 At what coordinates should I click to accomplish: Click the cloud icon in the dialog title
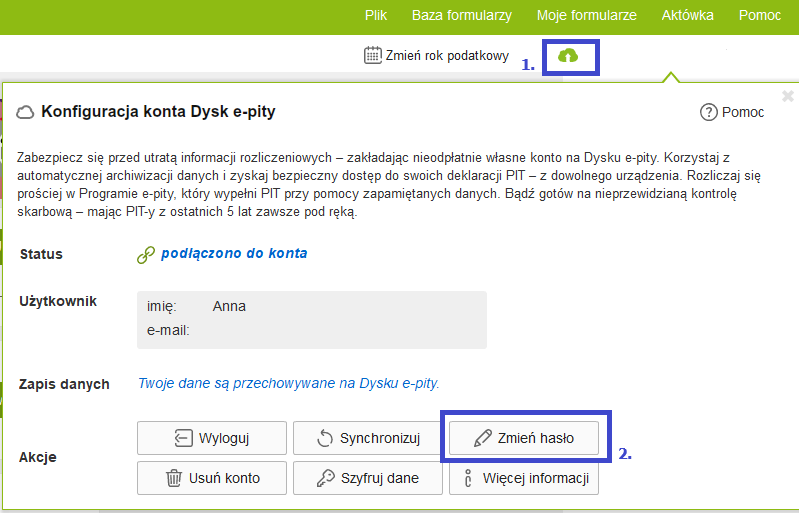[26, 112]
